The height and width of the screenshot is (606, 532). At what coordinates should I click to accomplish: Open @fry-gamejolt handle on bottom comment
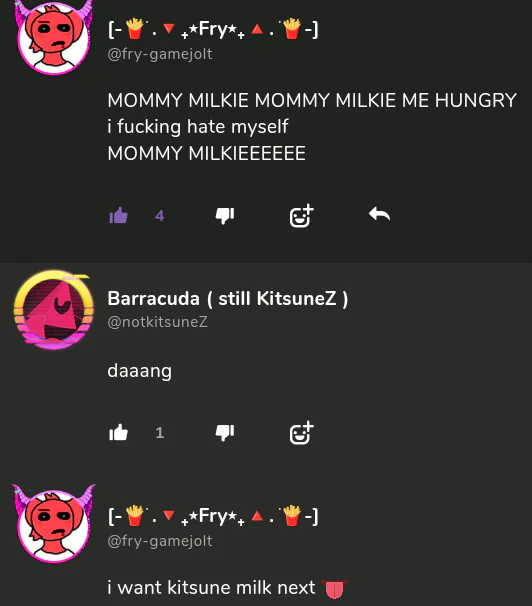160,541
